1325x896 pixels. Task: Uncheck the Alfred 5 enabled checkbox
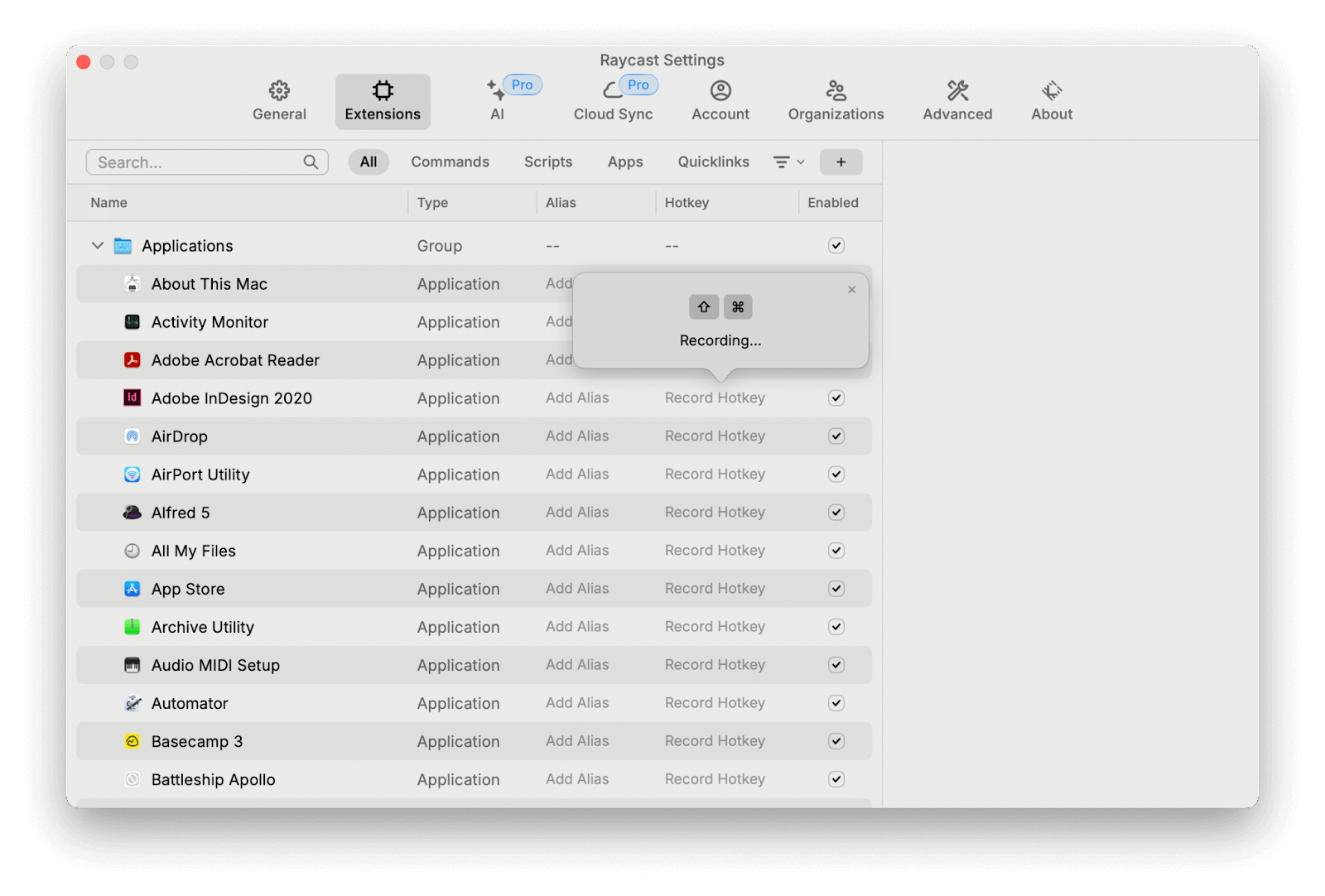tap(836, 513)
